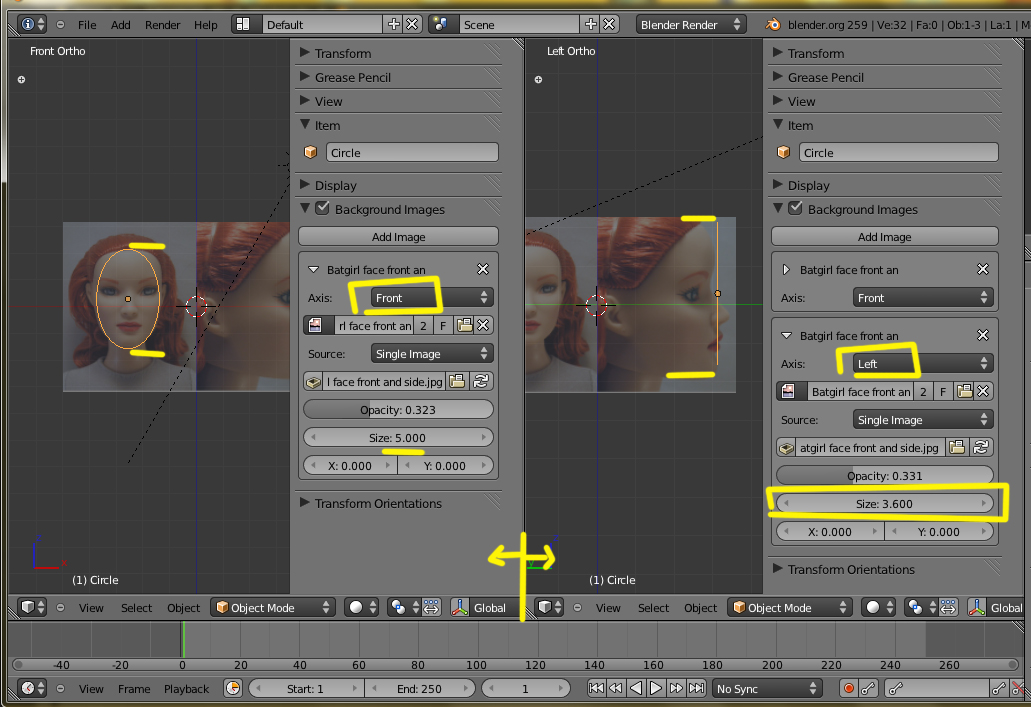Screen dimensions: 1031x707
Task: Click the timeline editor type clock icon
Action: (x=32, y=688)
